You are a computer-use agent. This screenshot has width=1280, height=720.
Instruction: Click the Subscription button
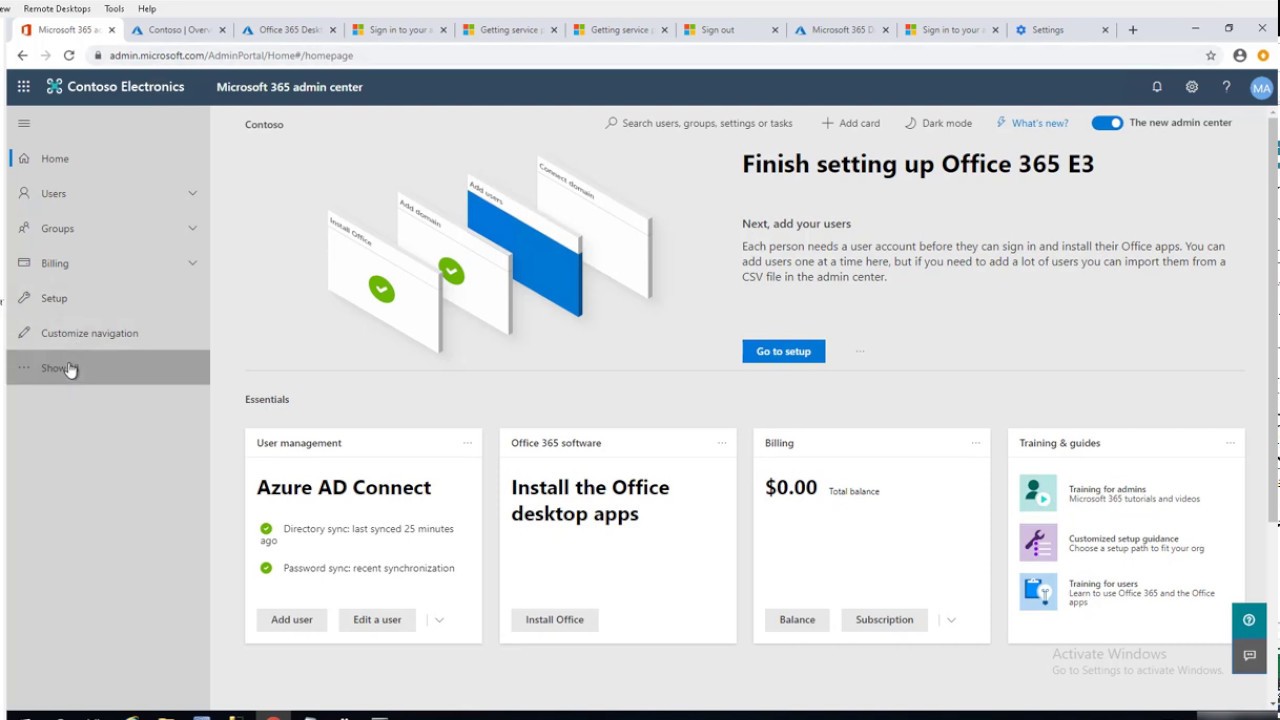(x=884, y=620)
